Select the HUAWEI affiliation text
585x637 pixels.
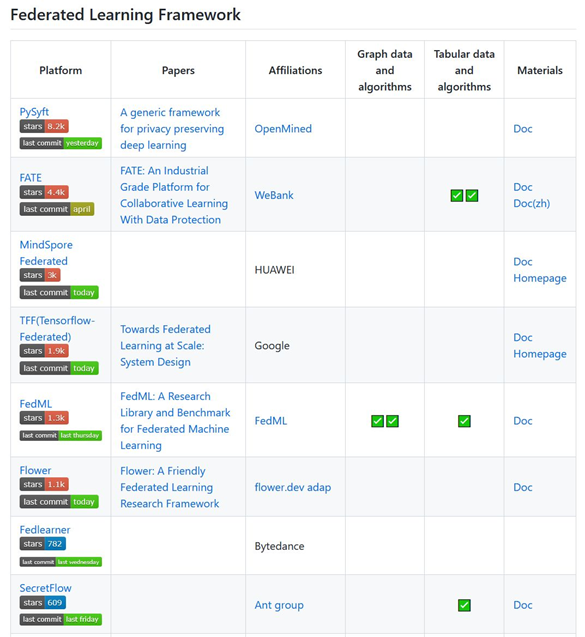pos(274,270)
